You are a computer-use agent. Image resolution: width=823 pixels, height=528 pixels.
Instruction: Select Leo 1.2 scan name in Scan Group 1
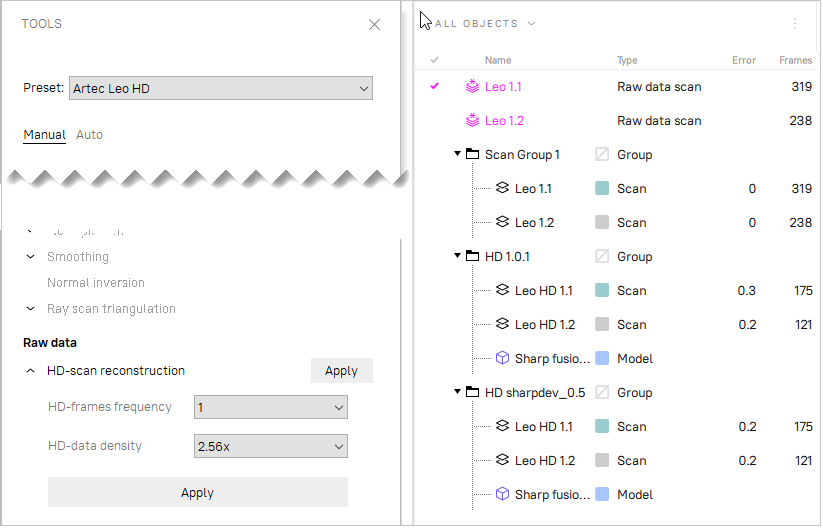(x=534, y=223)
